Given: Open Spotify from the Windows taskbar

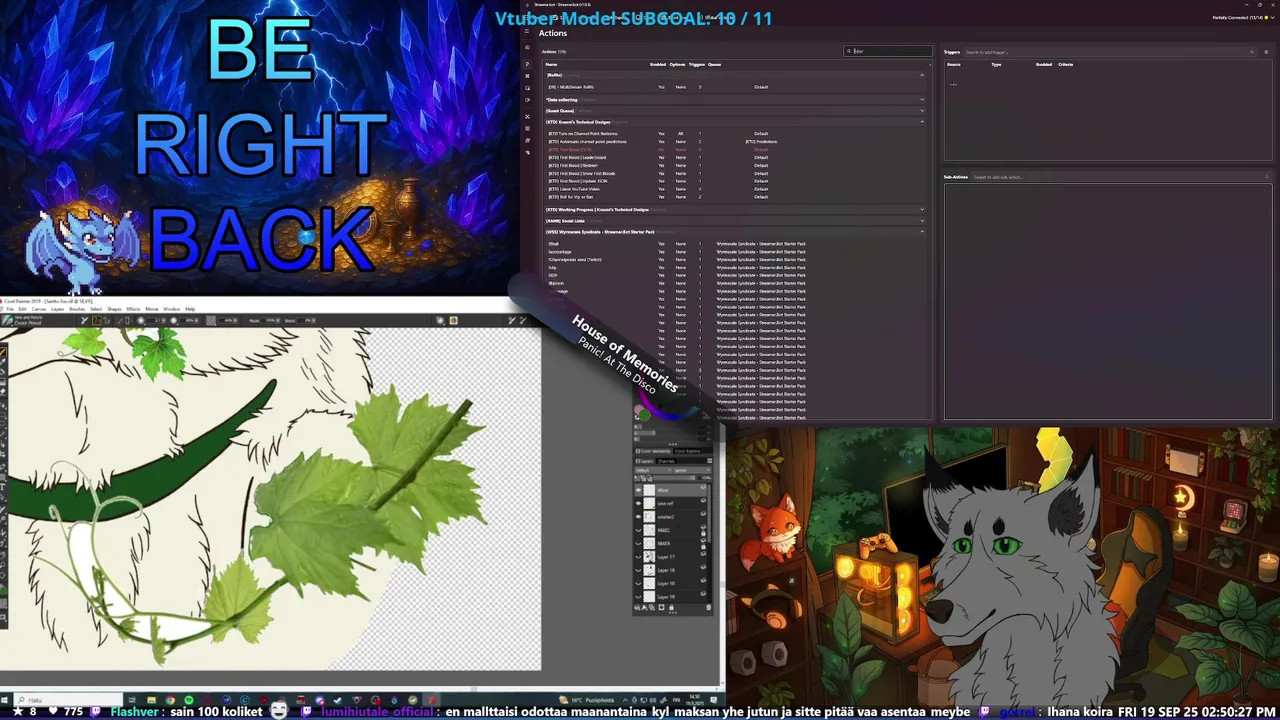Looking at the screenshot, I should pyautogui.click(x=189, y=700).
